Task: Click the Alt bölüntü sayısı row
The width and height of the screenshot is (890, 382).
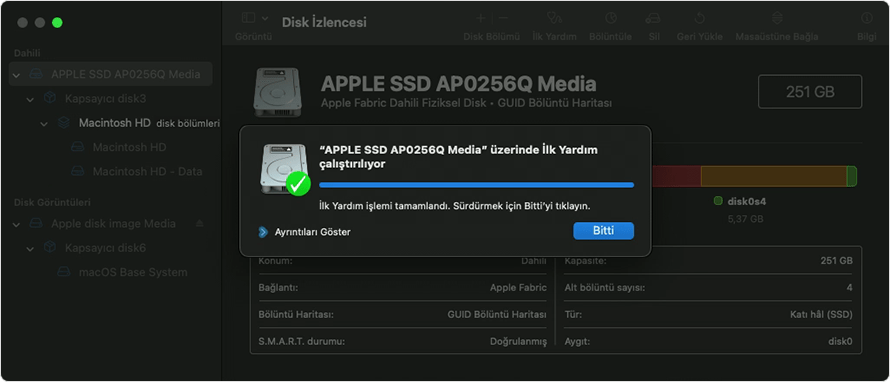Action: click(x=708, y=288)
